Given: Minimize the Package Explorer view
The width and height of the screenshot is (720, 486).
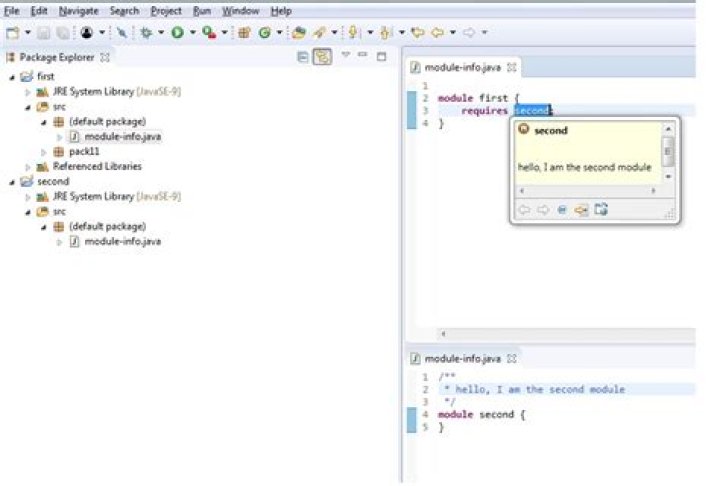Looking at the screenshot, I should coord(363,55).
